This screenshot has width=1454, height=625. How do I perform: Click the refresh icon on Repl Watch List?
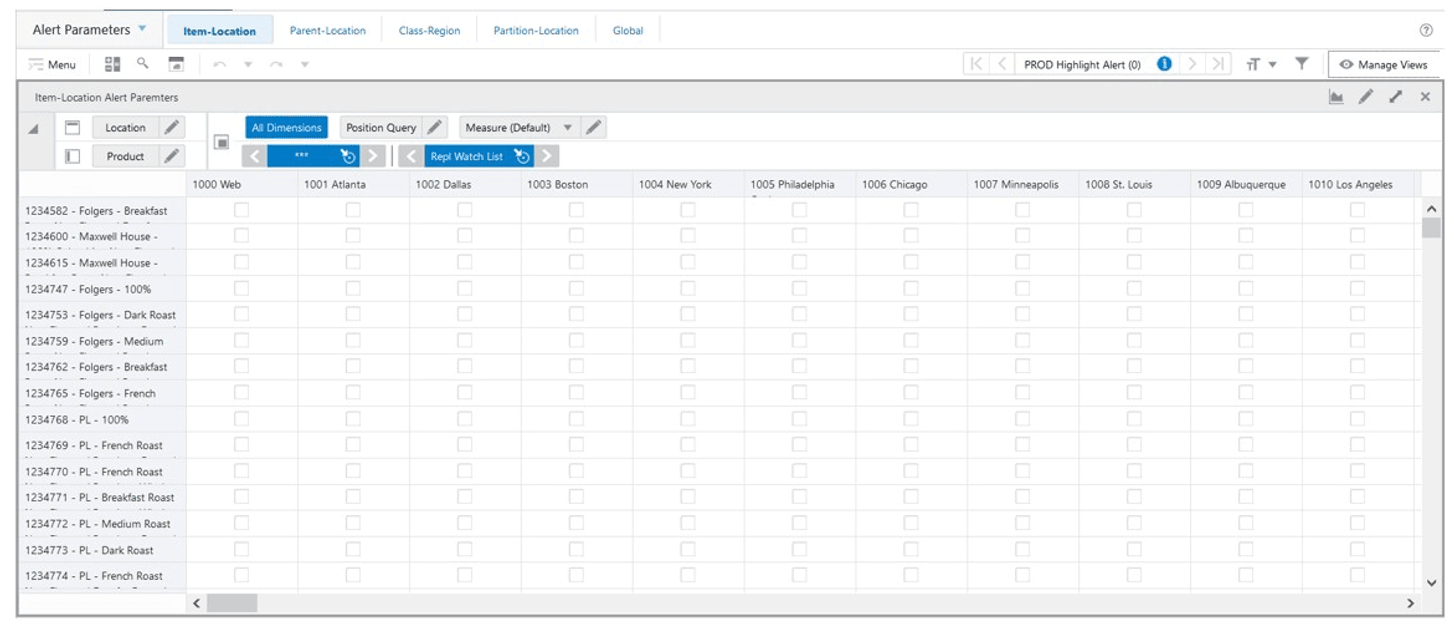click(521, 155)
